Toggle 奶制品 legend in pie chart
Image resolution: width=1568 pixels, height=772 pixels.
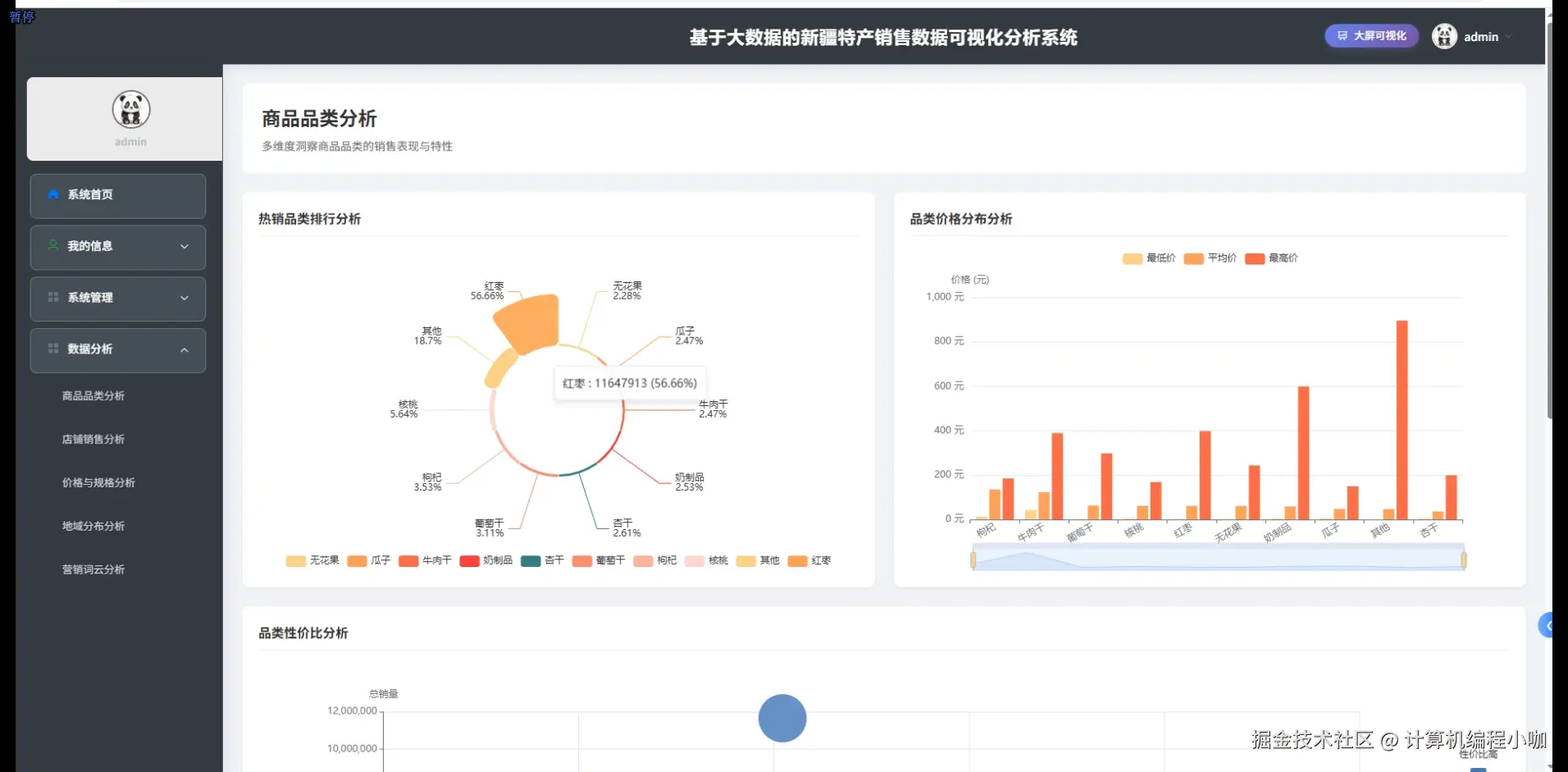click(x=486, y=560)
